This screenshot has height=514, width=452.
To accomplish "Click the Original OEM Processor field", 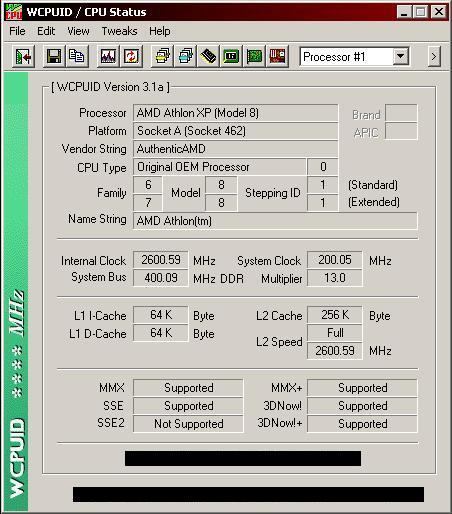I will point(219,167).
